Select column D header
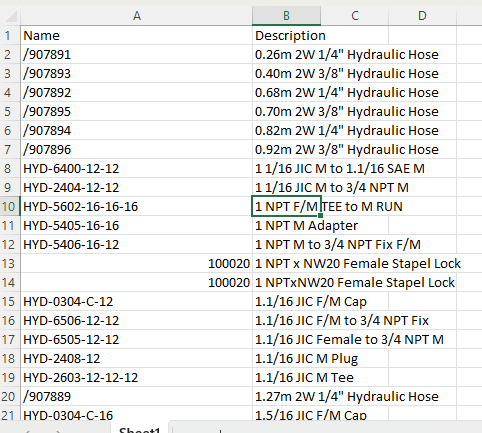 (422, 16)
